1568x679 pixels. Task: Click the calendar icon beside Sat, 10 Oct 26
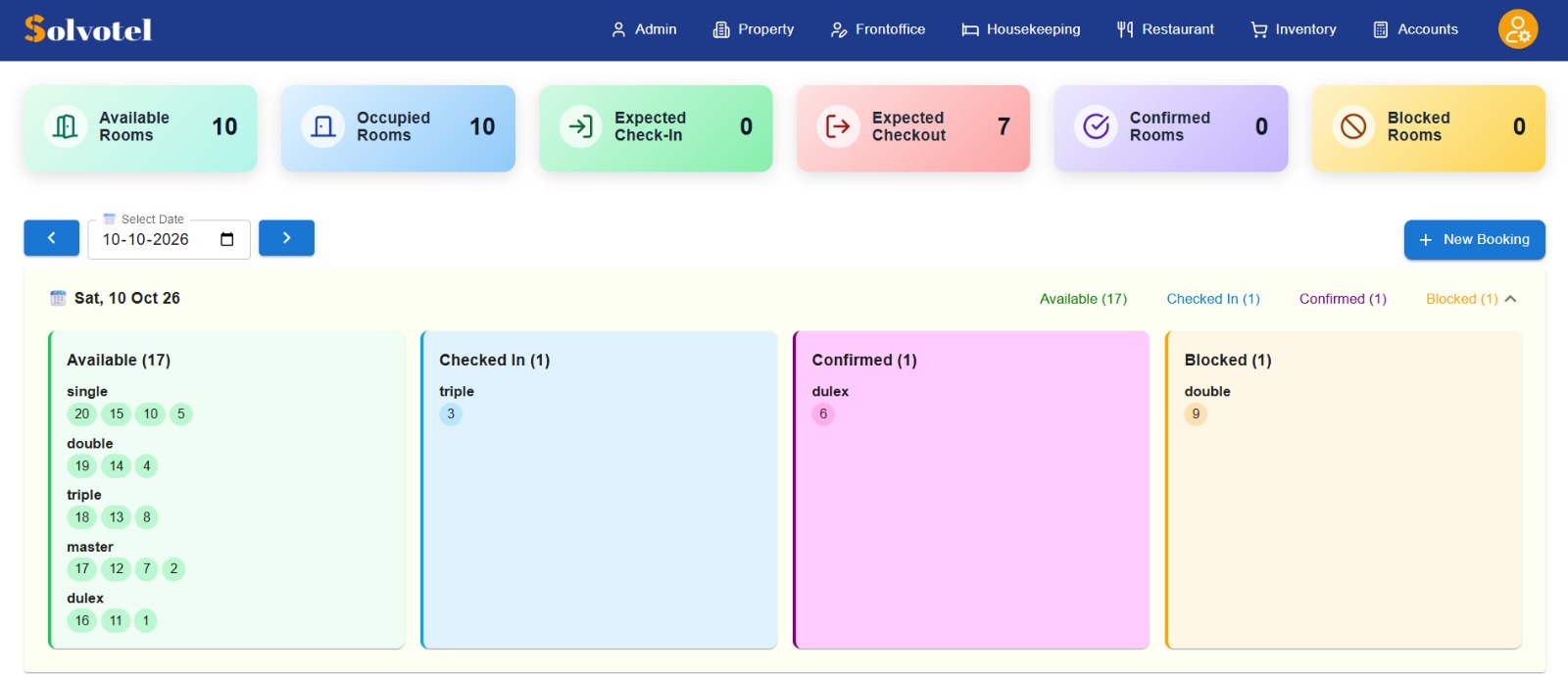58,298
